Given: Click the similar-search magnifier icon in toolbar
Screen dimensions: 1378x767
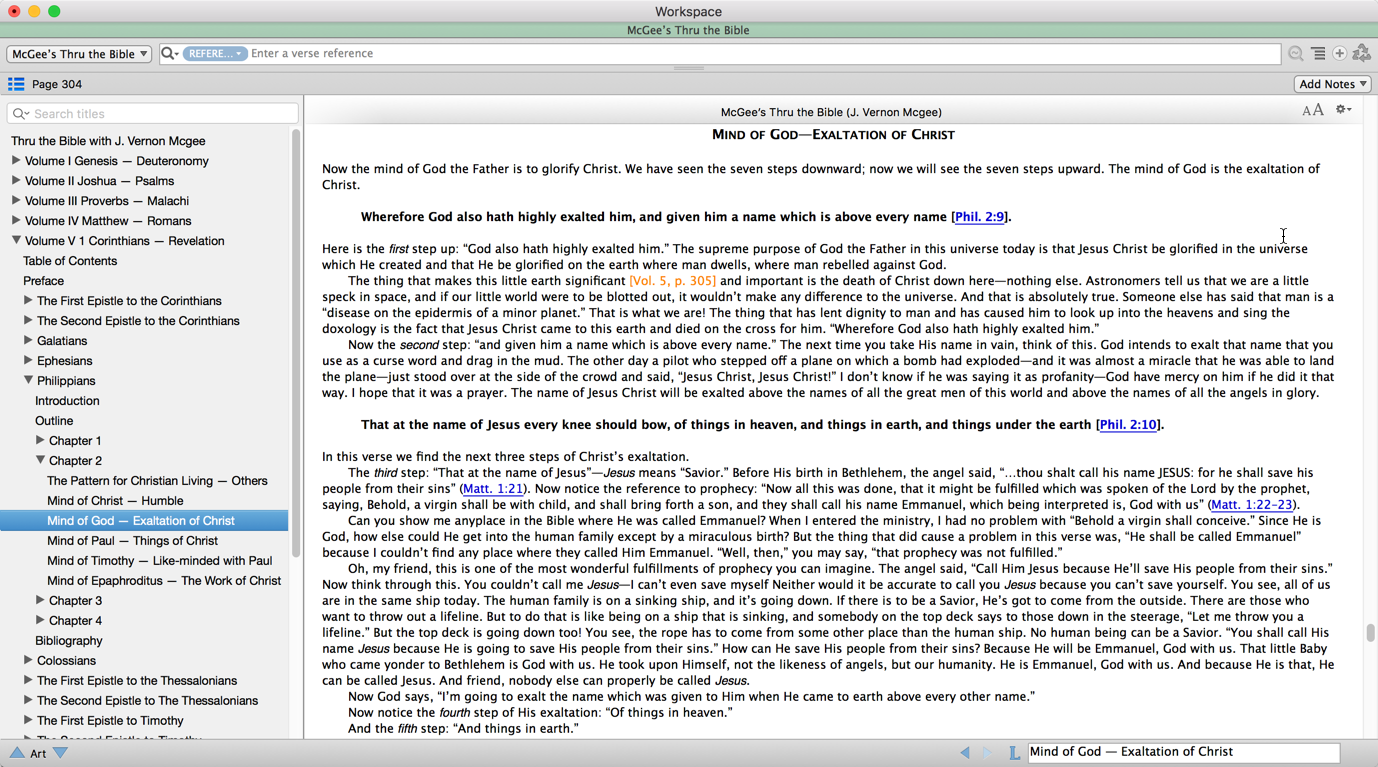Looking at the screenshot, I should (1296, 53).
